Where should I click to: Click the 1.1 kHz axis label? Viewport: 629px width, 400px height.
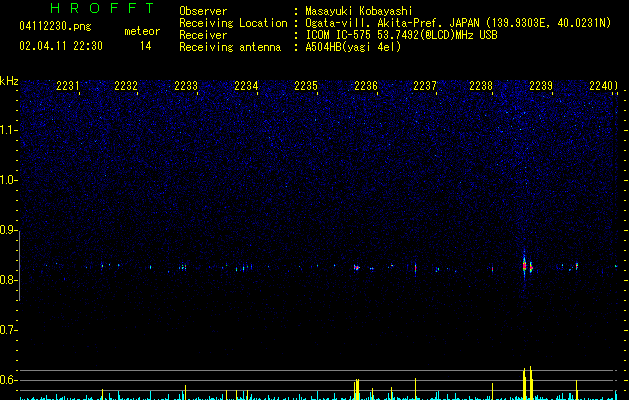[x=8, y=130]
